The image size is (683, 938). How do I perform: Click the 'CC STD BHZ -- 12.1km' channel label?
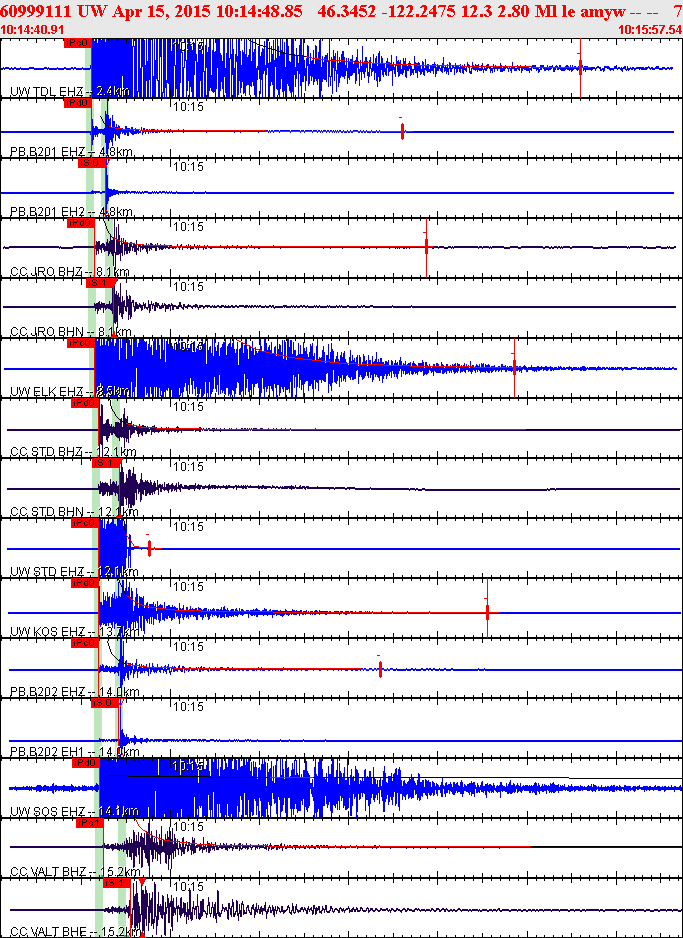(x=73, y=452)
